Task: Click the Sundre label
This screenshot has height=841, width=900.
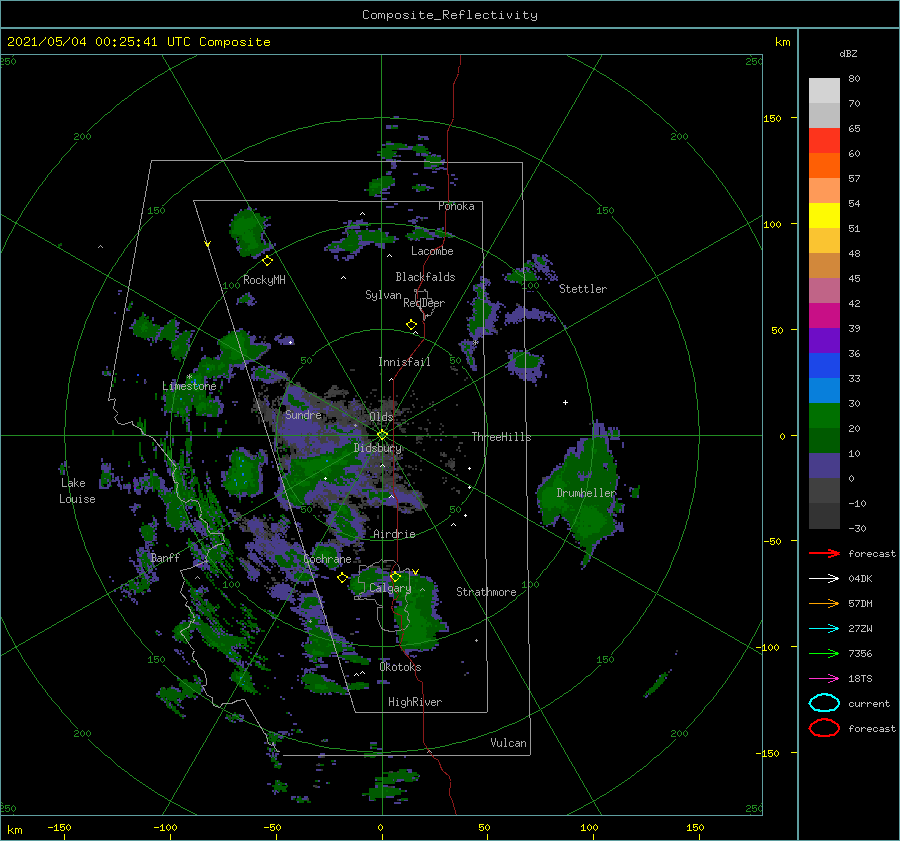Action: click(x=303, y=414)
